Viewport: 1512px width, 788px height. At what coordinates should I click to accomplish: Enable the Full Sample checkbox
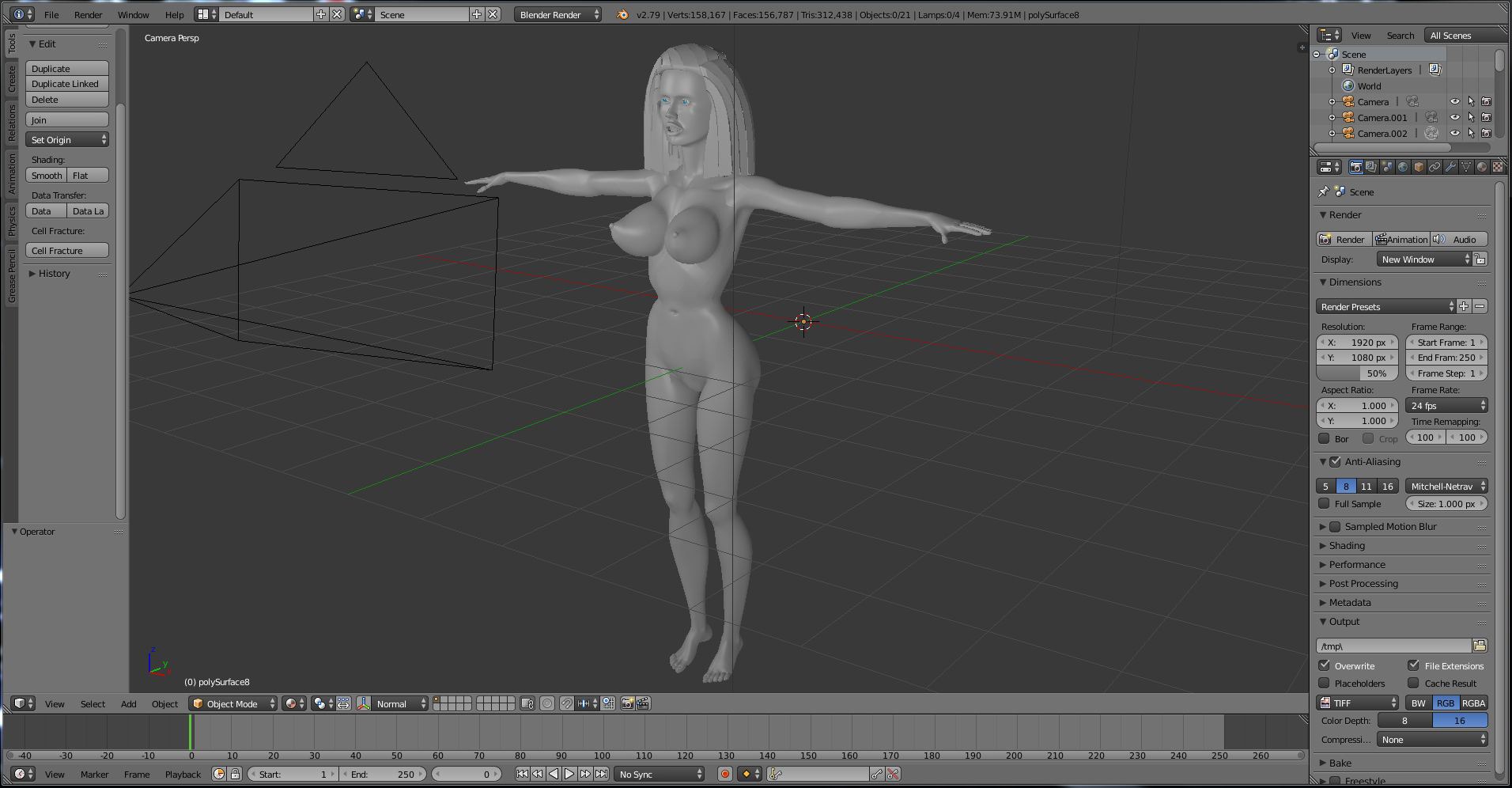[x=1325, y=503]
